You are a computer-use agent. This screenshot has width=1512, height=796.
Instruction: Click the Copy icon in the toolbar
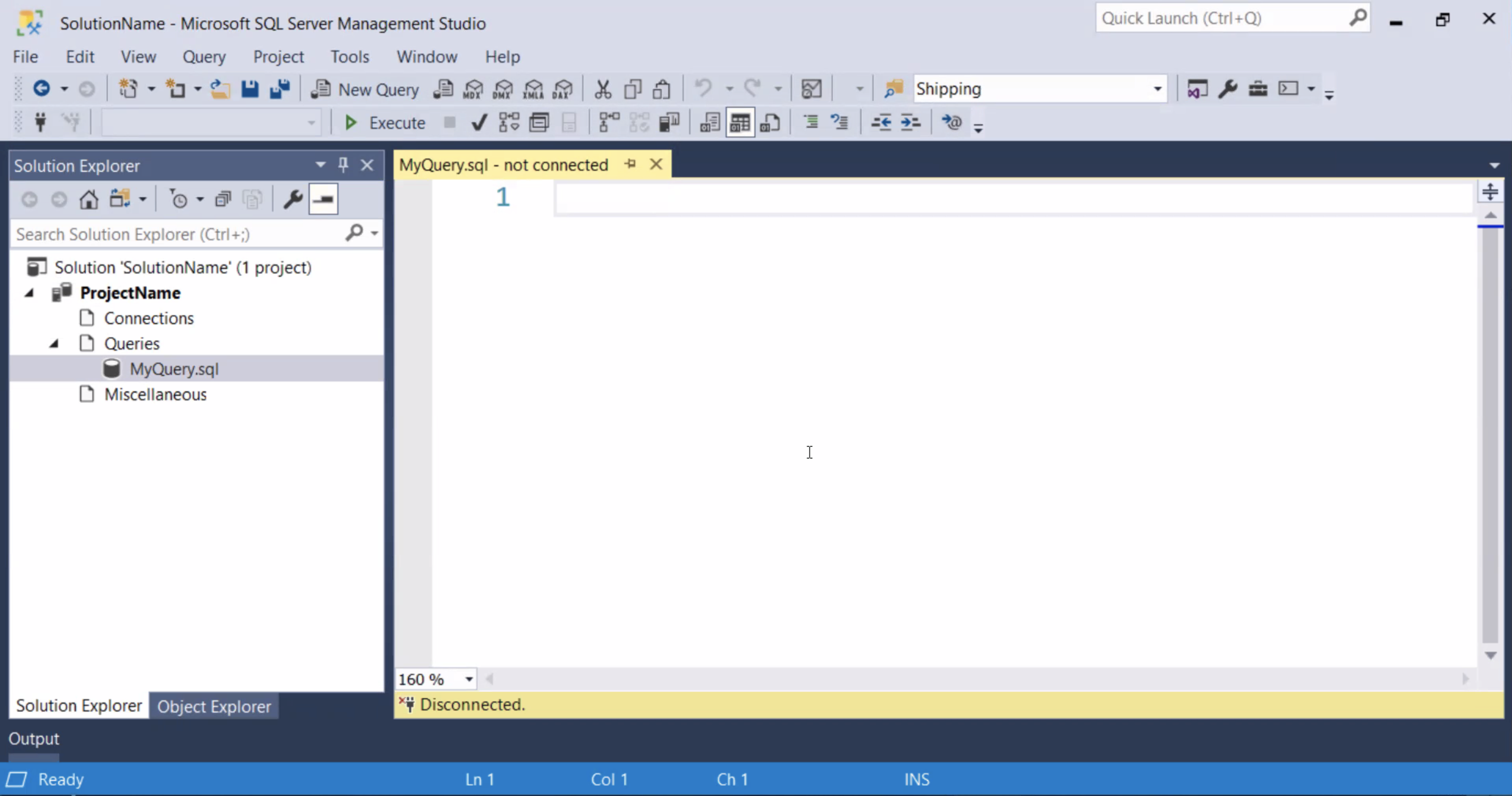[633, 89]
